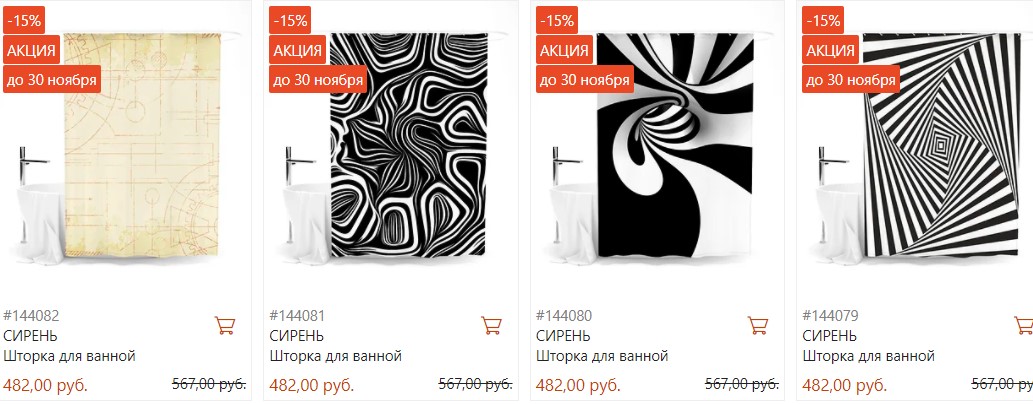Click 'до 30 ноября' badge on product #144080
This screenshot has width=1033, height=404.
pyautogui.click(x=584, y=80)
